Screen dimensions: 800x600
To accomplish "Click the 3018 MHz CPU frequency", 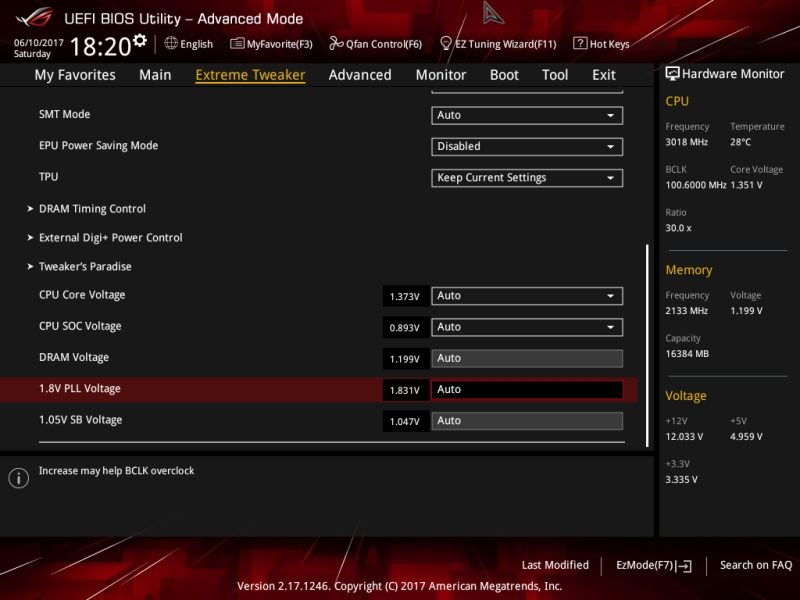I will pos(686,142).
